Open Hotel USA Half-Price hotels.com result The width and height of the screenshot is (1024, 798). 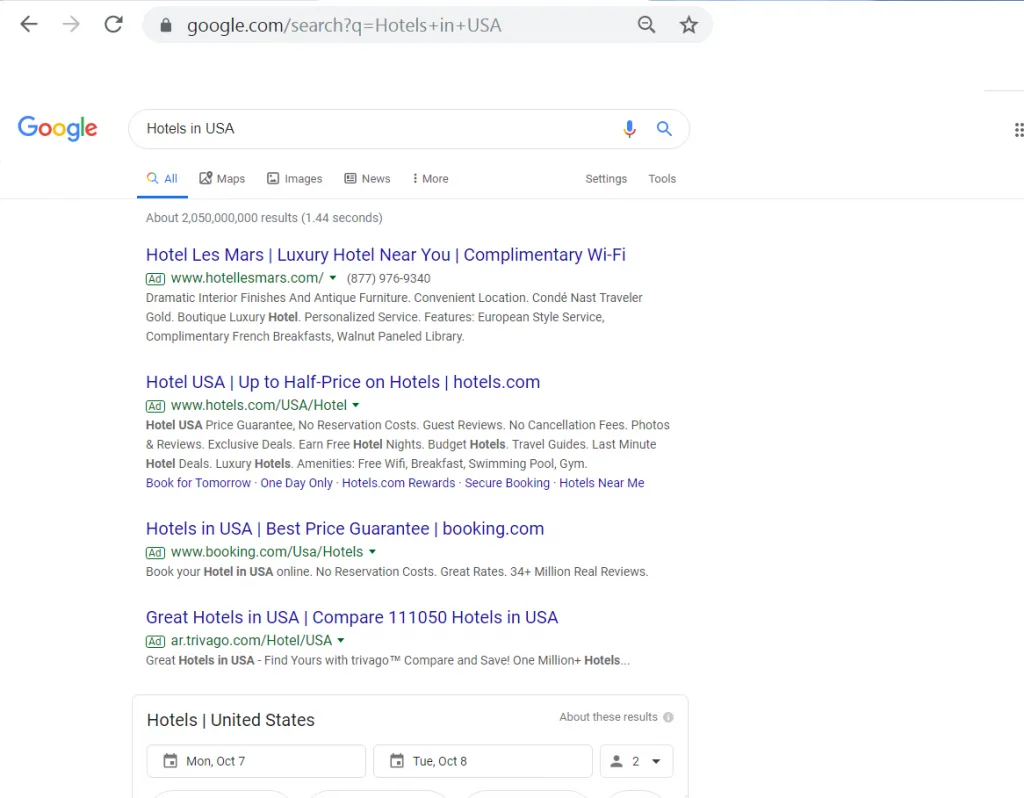343,382
